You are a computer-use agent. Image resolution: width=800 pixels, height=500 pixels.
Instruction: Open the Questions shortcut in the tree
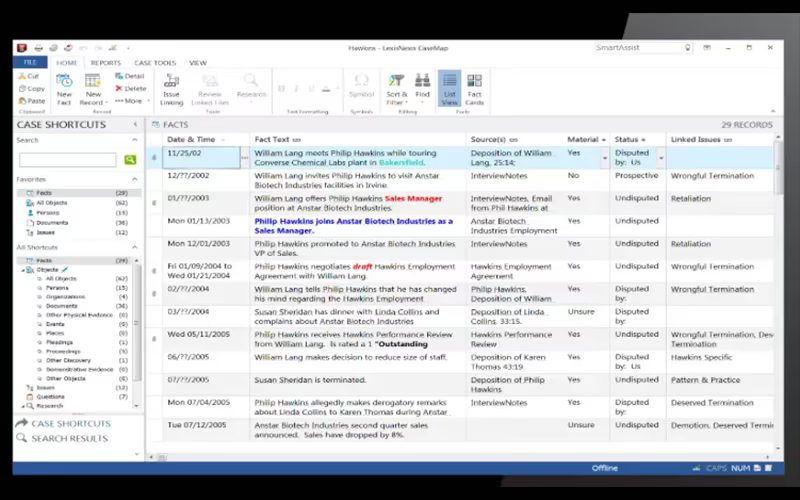pyautogui.click(x=50, y=396)
